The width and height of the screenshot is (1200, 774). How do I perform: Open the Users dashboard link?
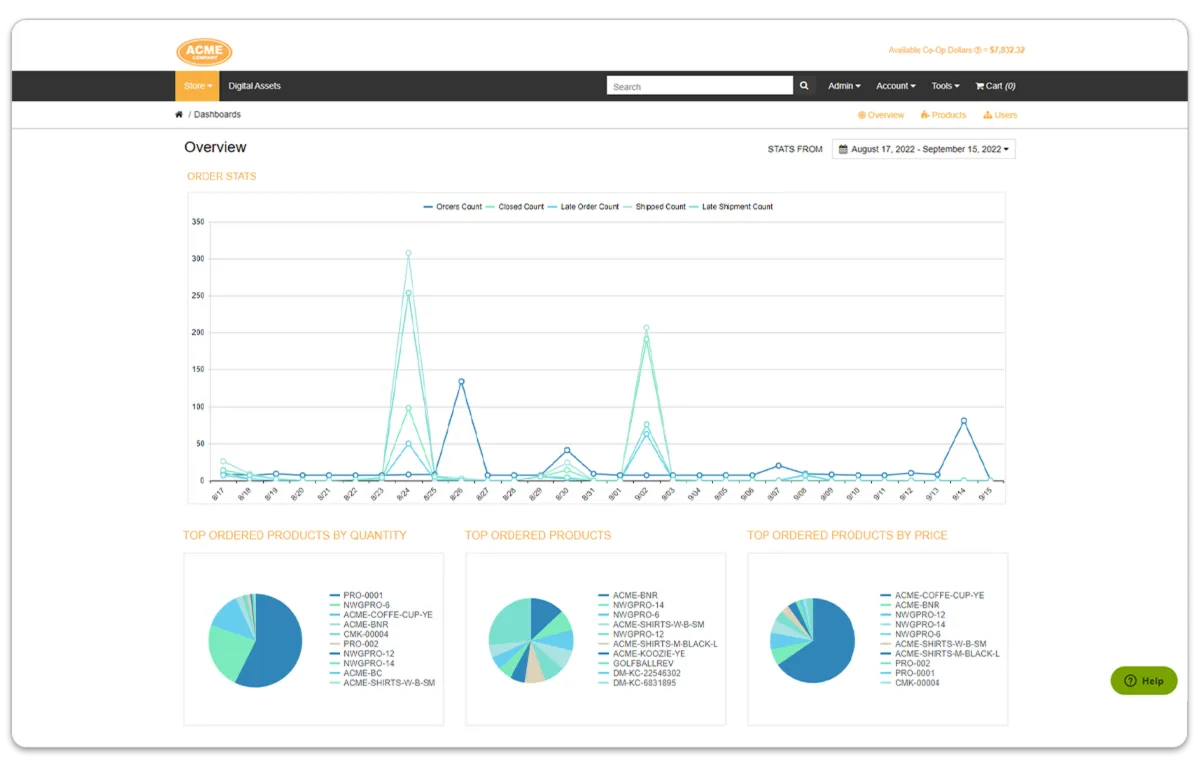tap(1000, 115)
